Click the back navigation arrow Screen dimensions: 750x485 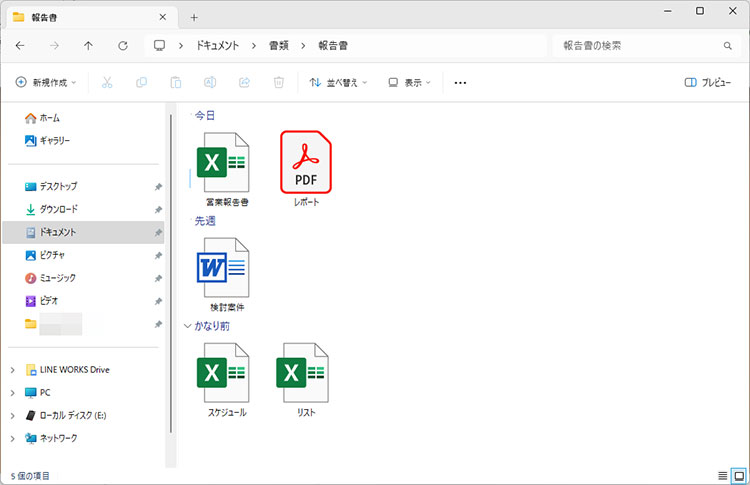[x=20, y=46]
